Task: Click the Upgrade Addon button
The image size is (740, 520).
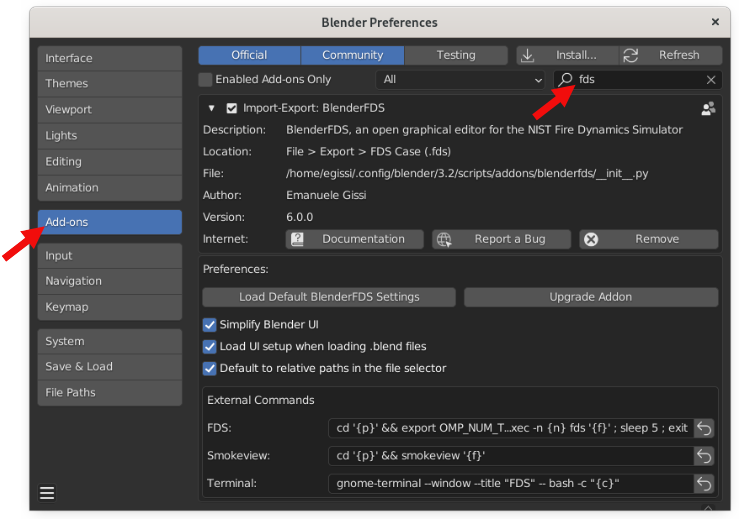Action: (x=591, y=297)
